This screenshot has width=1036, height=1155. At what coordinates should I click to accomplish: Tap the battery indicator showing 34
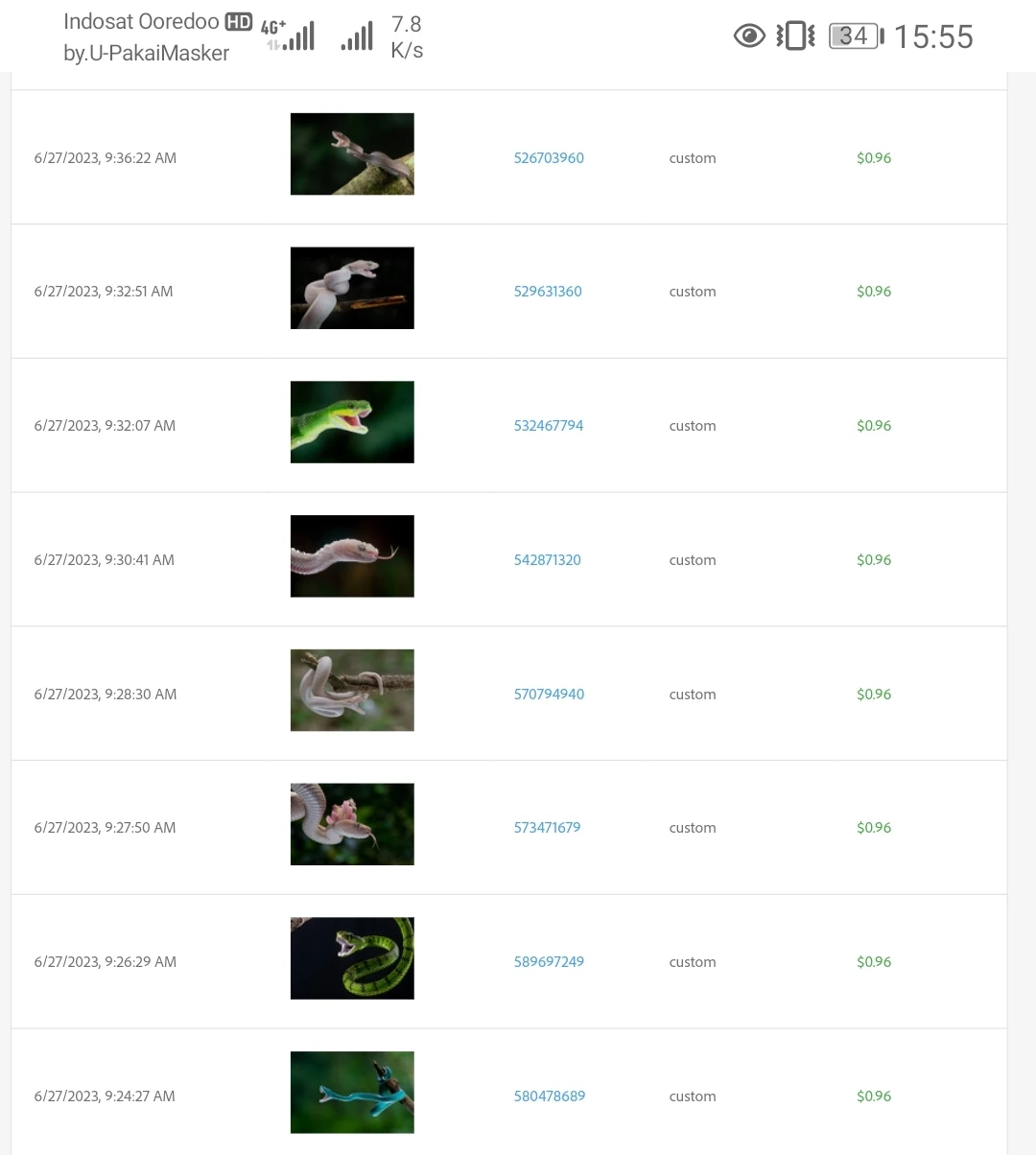tap(856, 36)
